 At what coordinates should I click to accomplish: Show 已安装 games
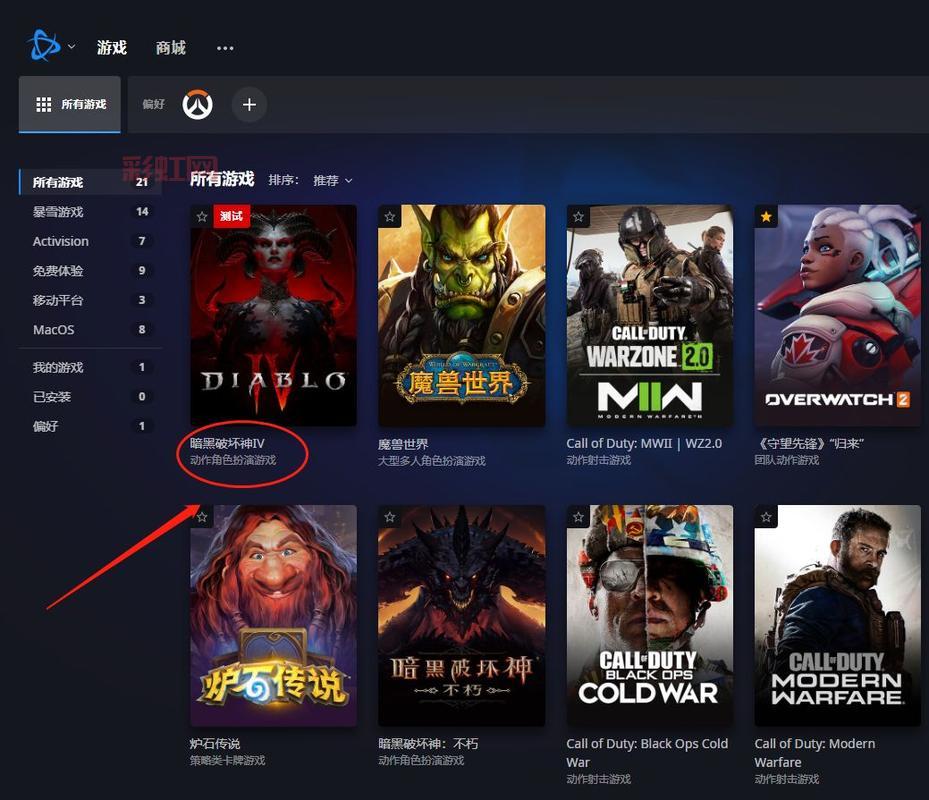coord(91,396)
